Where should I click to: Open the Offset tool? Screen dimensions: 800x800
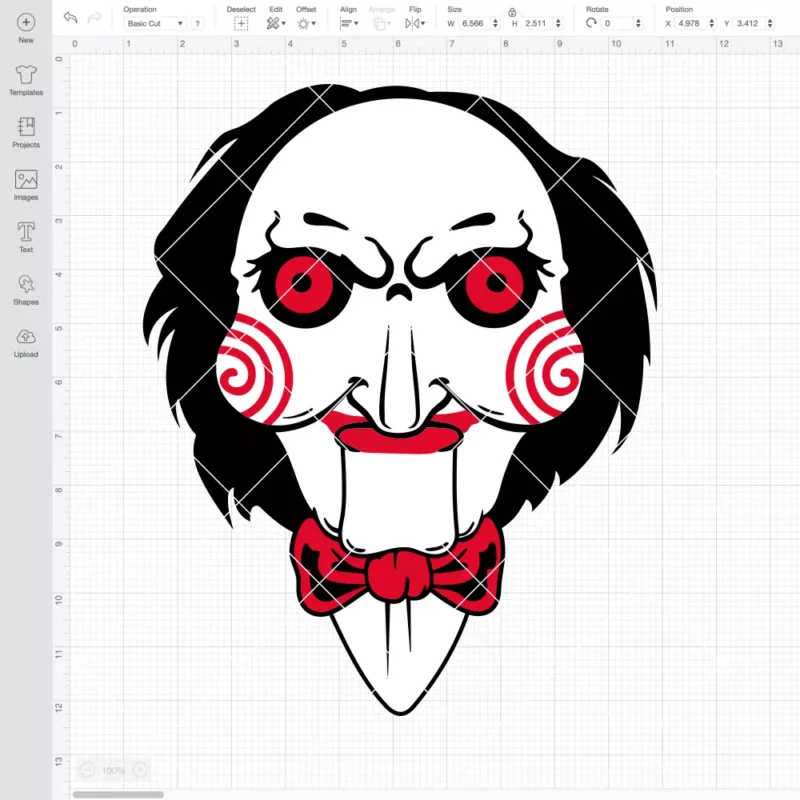click(x=304, y=23)
